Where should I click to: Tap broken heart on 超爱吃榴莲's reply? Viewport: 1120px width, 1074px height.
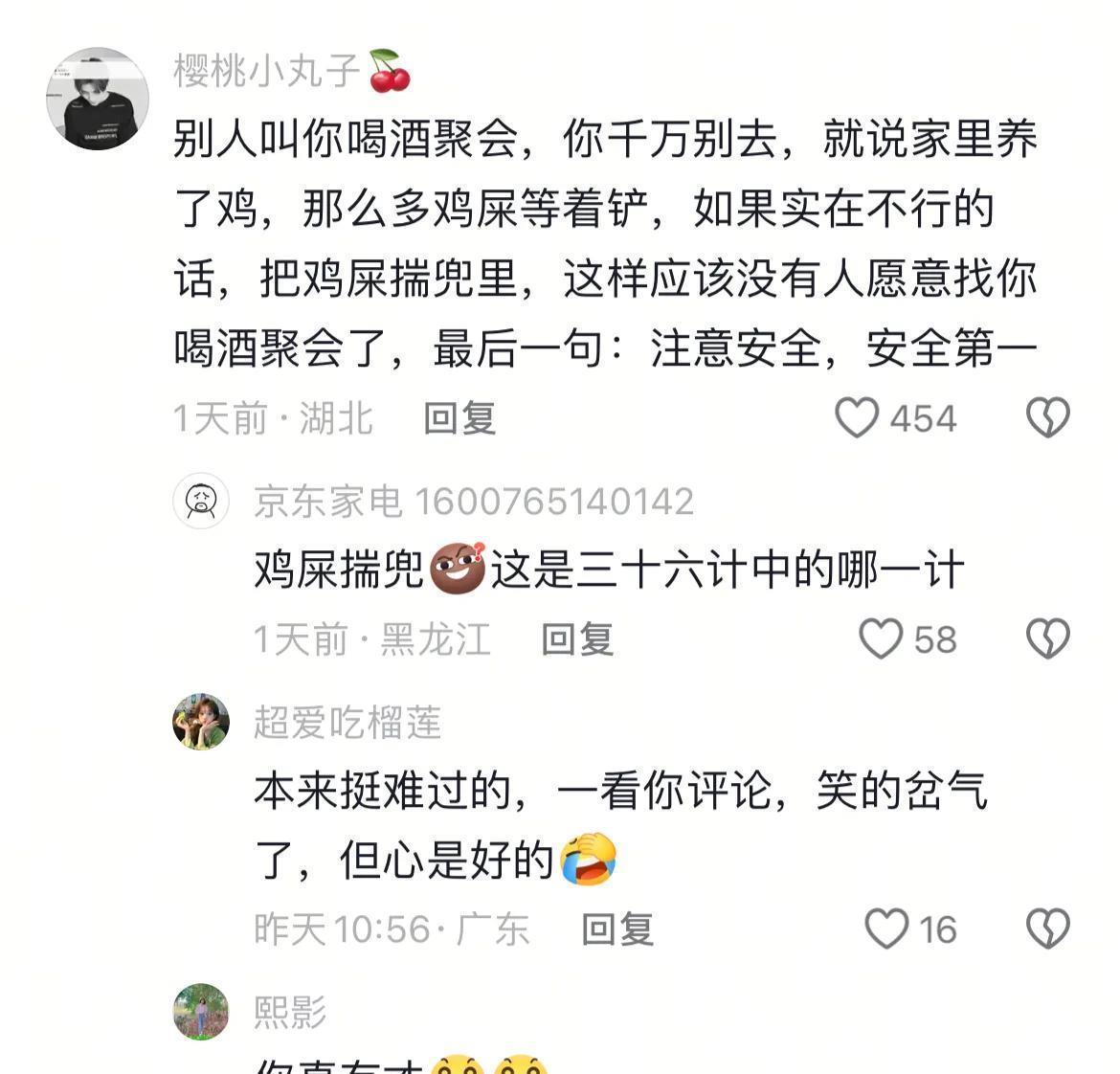coord(1048,929)
